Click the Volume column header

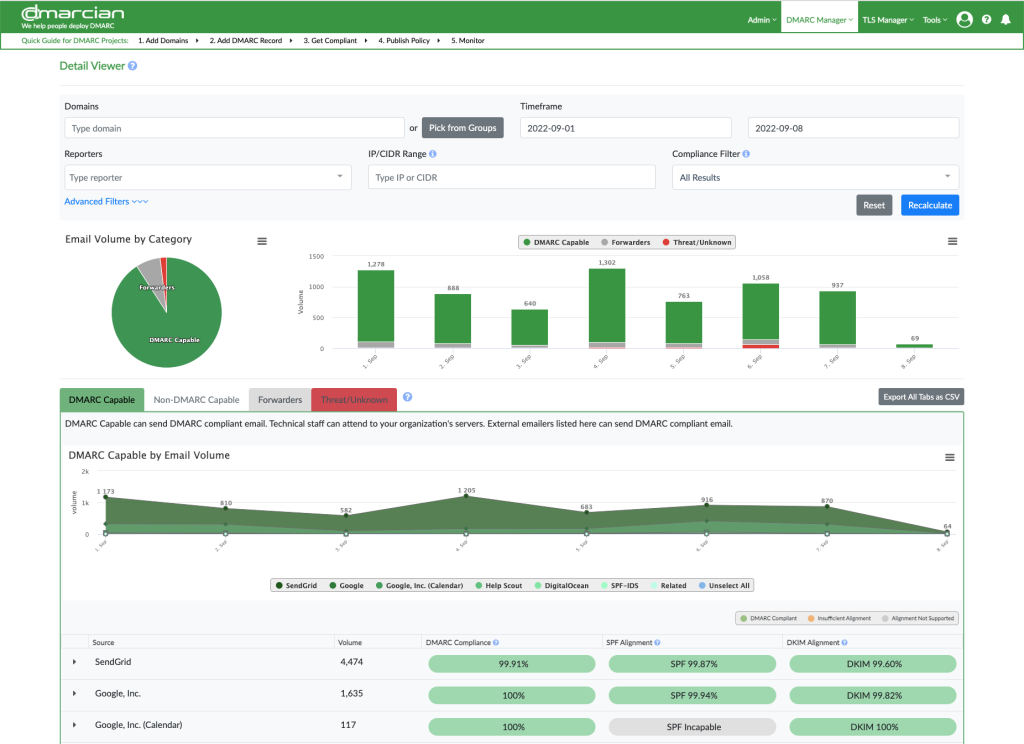349,643
